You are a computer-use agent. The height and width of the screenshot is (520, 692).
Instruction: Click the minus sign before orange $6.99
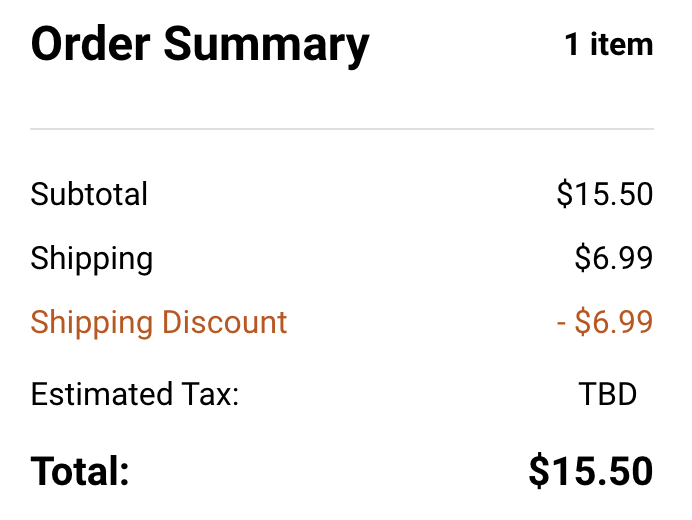(x=561, y=324)
